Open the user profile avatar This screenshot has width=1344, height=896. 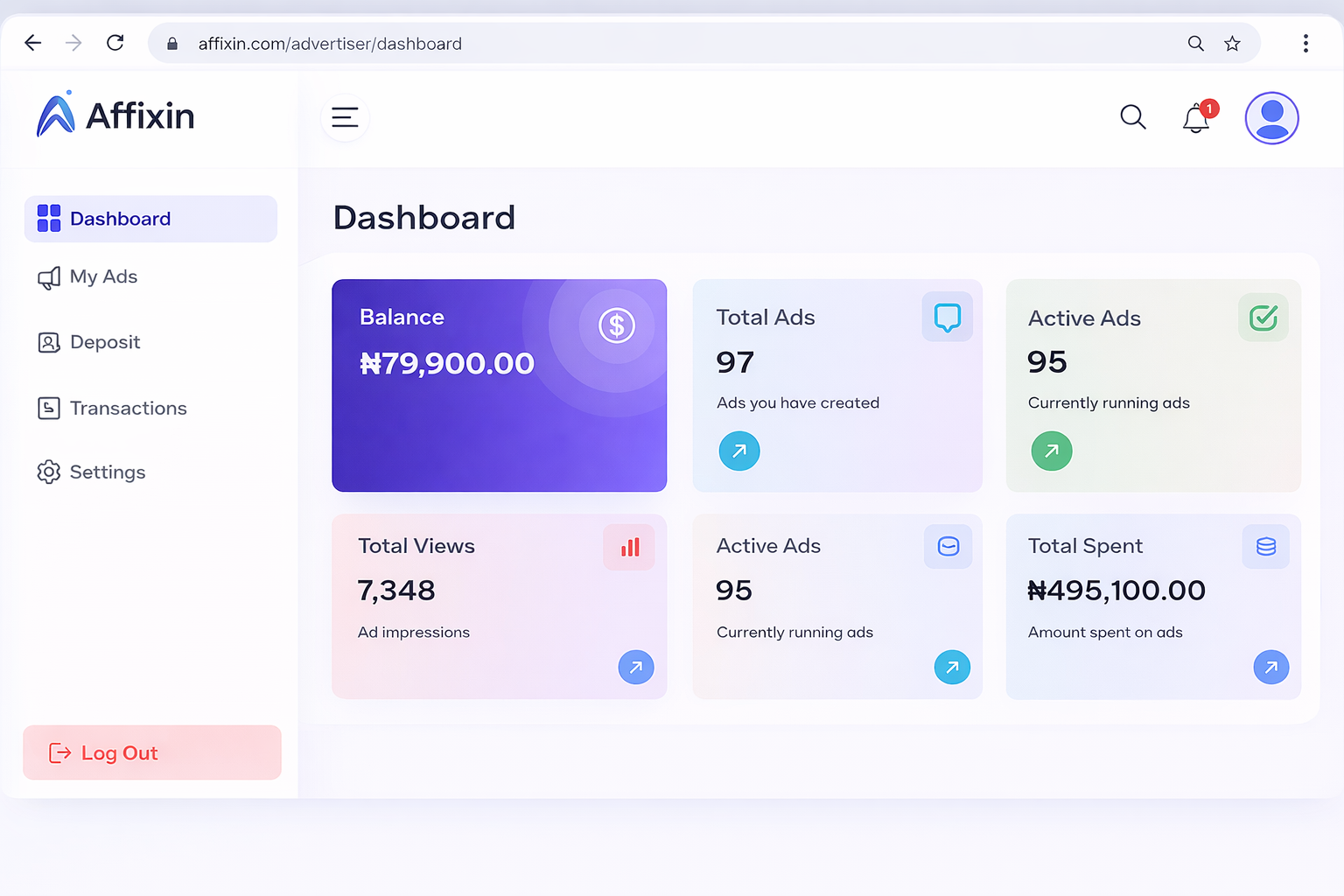[1271, 118]
